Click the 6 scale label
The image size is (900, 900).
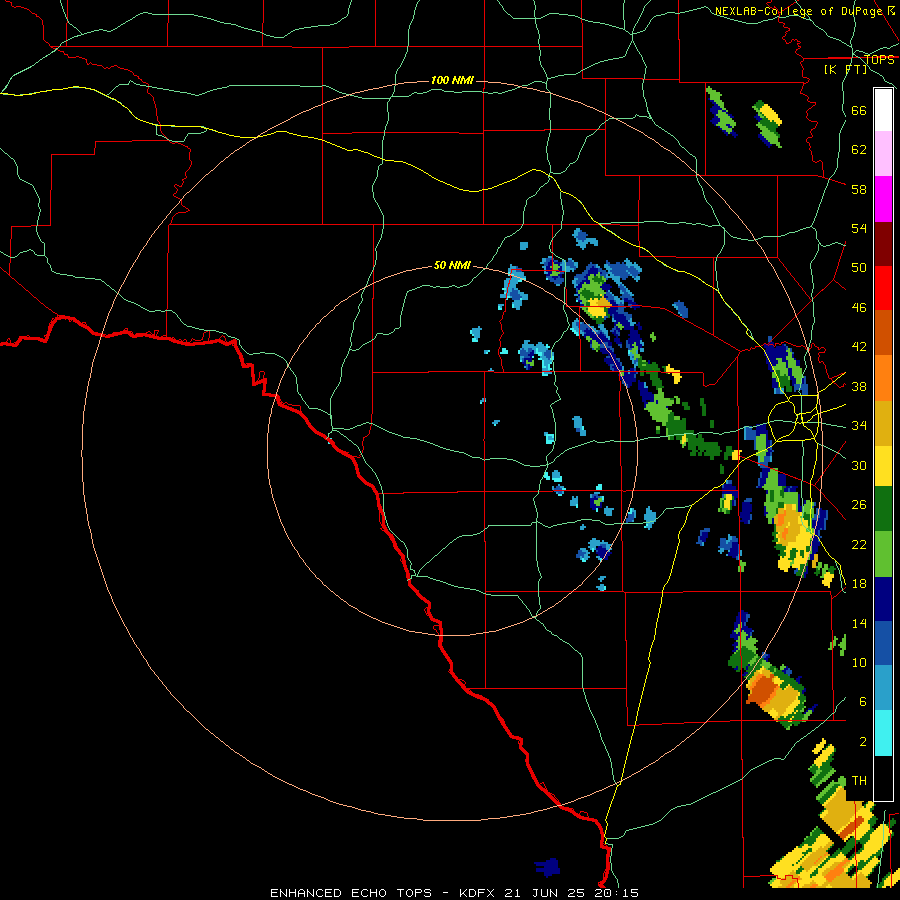point(862,701)
